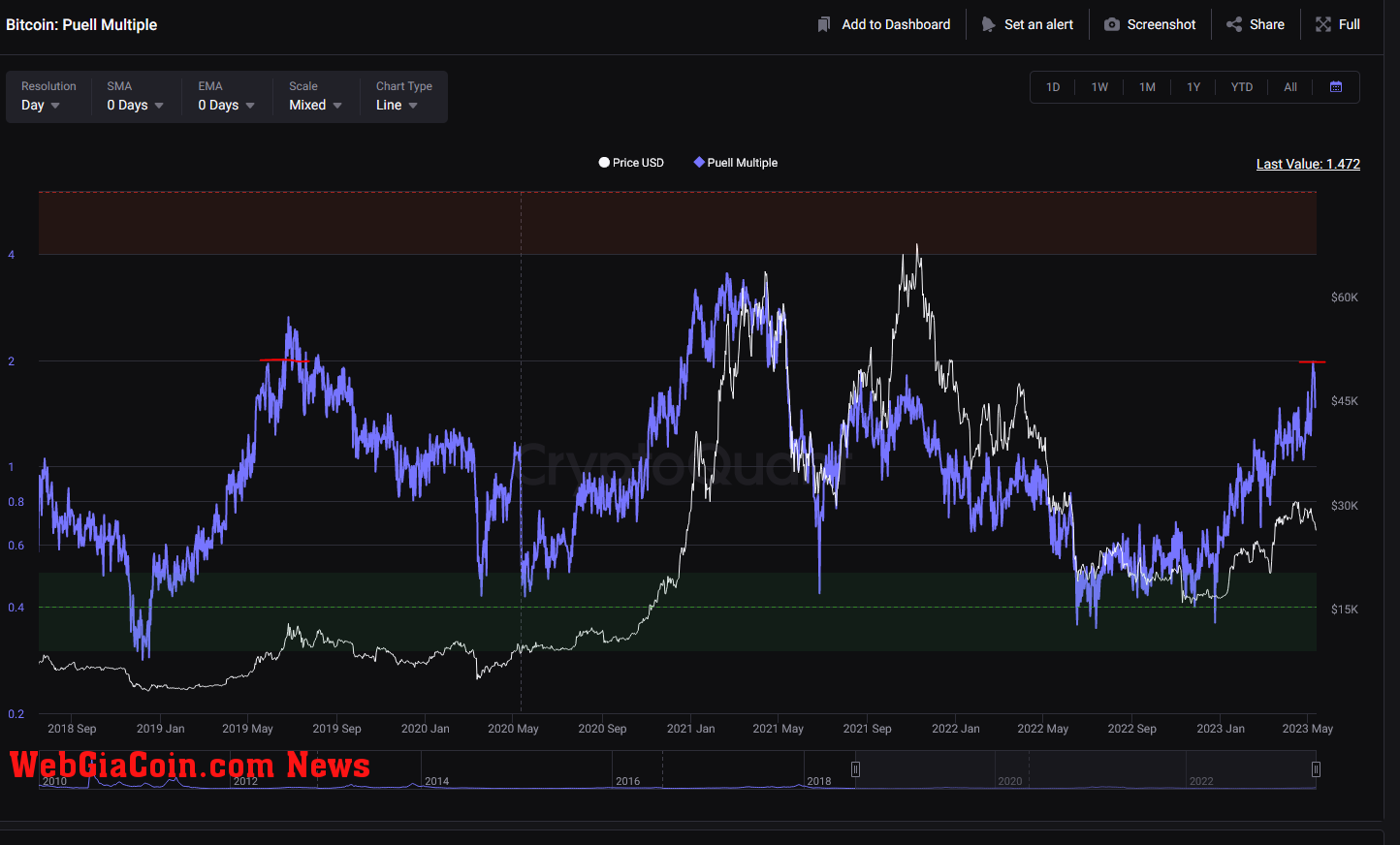Viewport: 1400px width, 845px height.
Task: Click the Add to Dashboard bookmark icon
Action: (x=824, y=24)
